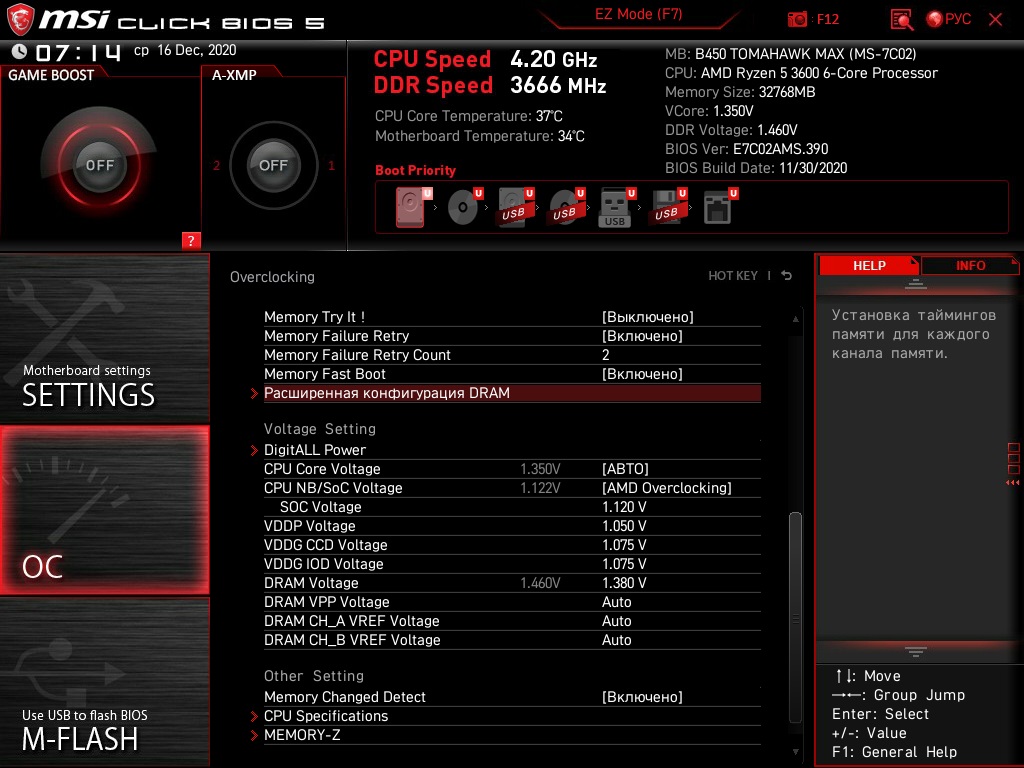Edit the SOC Voltage 1.120 V field
This screenshot has height=768, width=1024.
pyautogui.click(x=624, y=507)
